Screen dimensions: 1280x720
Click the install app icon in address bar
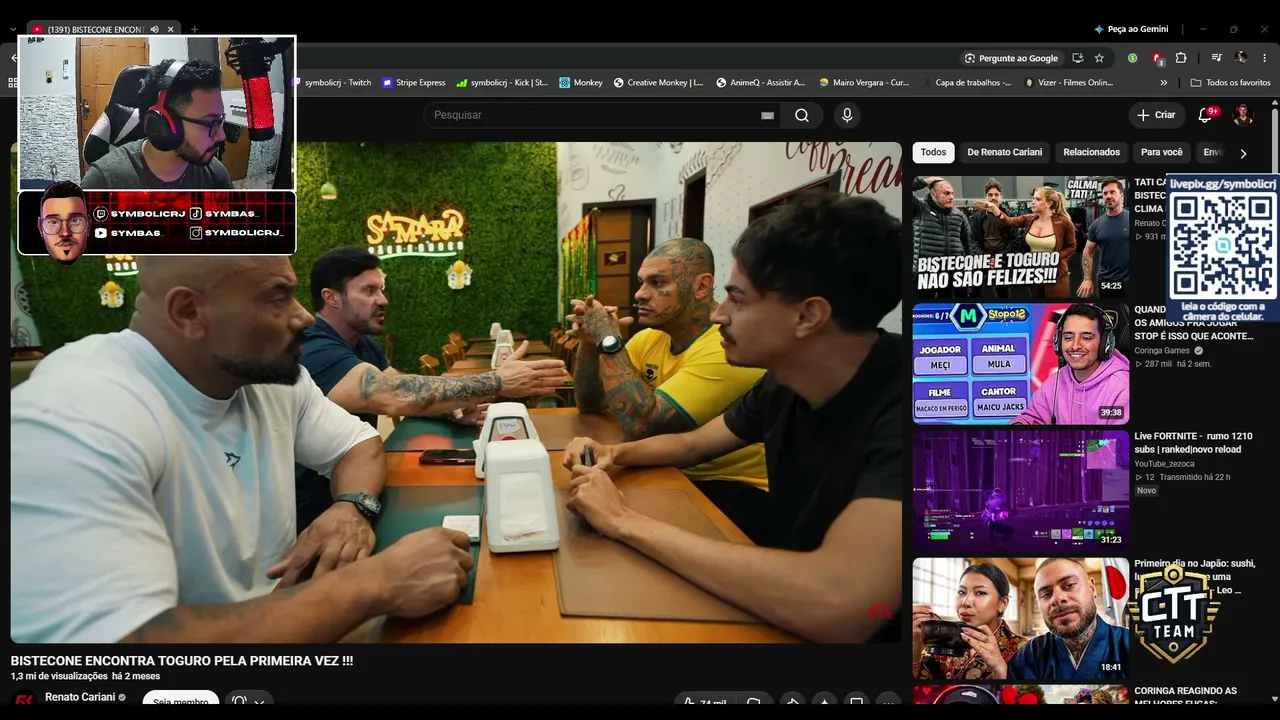coord(1077,58)
